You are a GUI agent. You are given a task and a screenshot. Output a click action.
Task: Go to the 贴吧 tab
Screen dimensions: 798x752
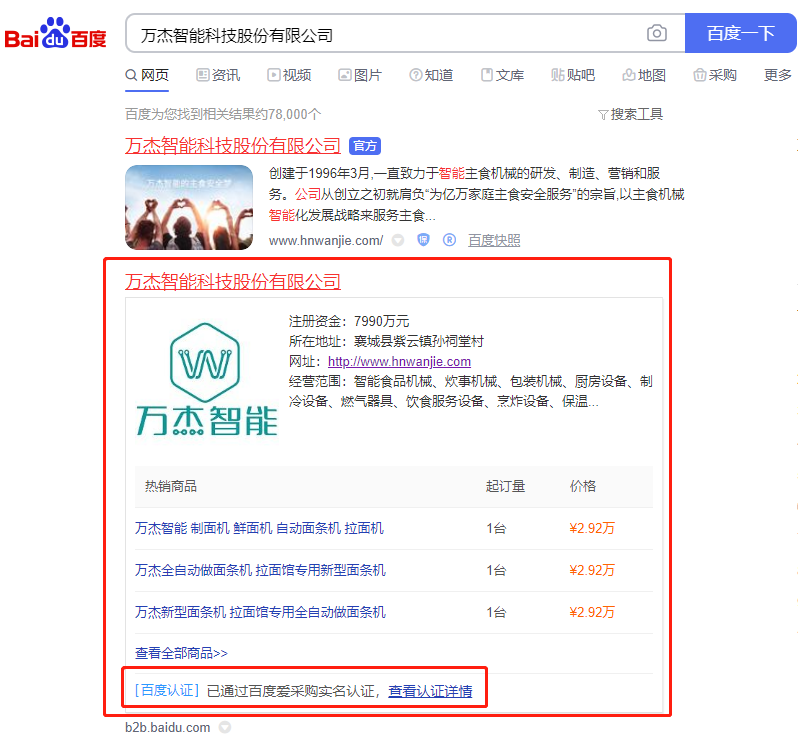tap(573, 75)
